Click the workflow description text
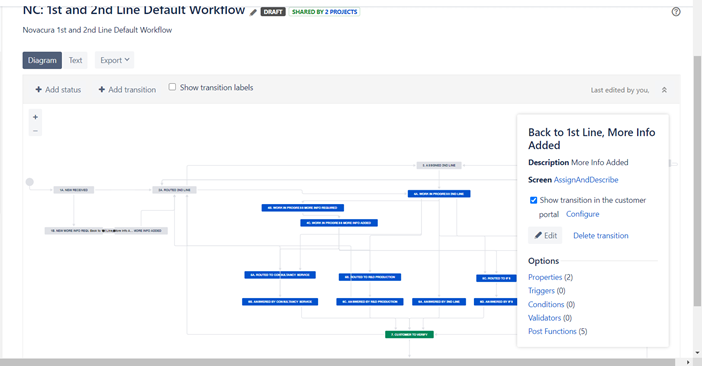702x366 pixels. [x=97, y=30]
